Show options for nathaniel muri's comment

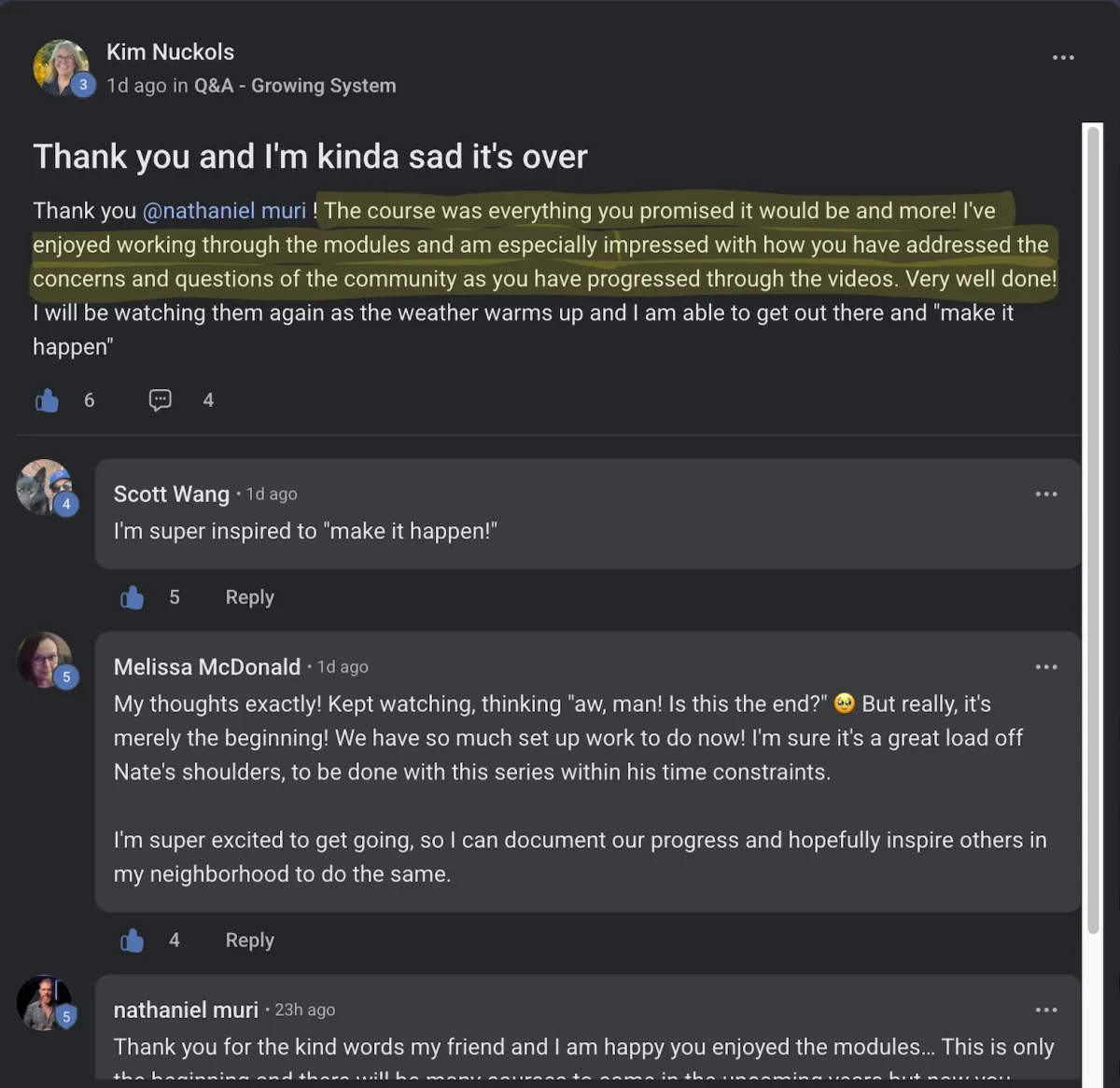[x=1046, y=1010]
